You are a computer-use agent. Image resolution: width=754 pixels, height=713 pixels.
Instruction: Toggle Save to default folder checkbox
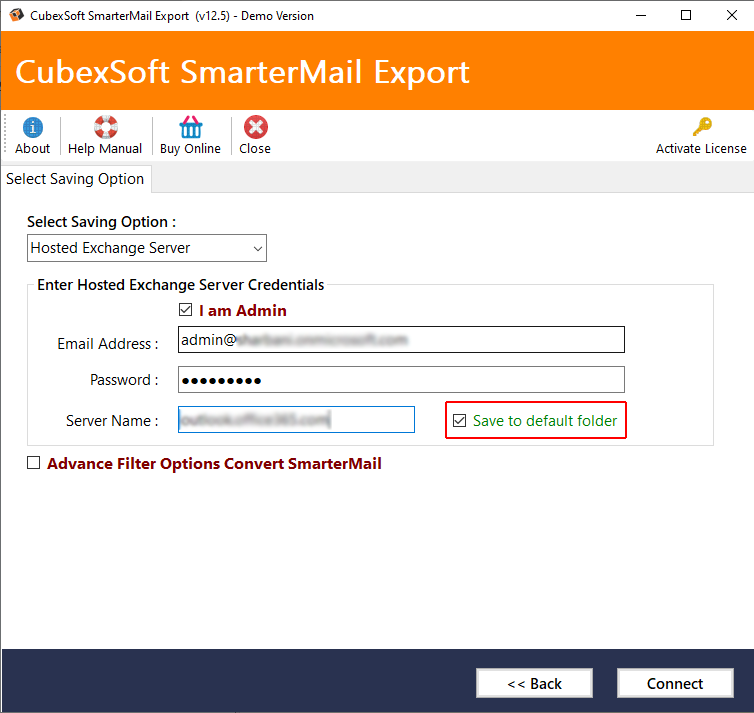point(459,421)
